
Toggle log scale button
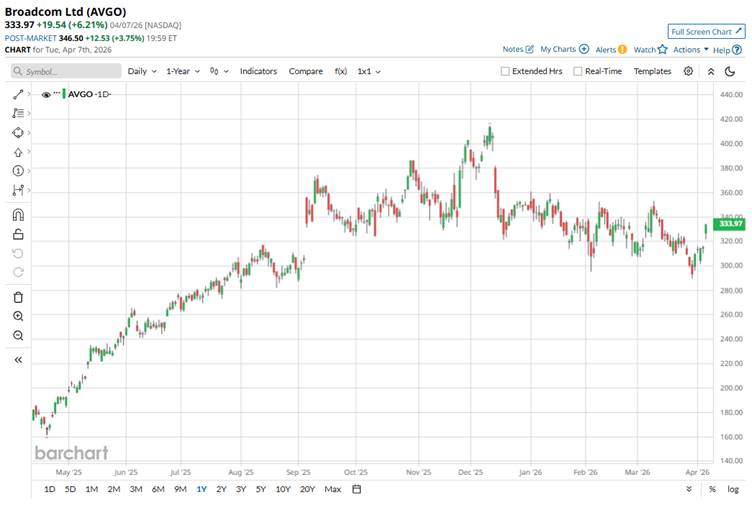(x=733, y=489)
